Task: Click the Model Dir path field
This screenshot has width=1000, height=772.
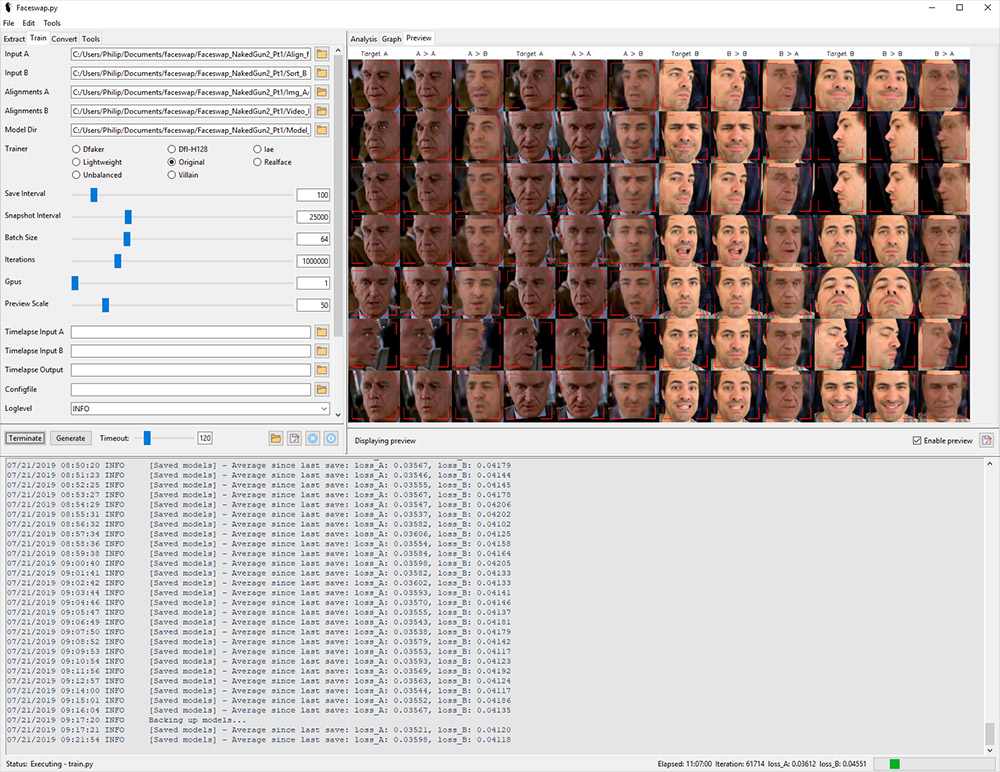Action: click(191, 130)
